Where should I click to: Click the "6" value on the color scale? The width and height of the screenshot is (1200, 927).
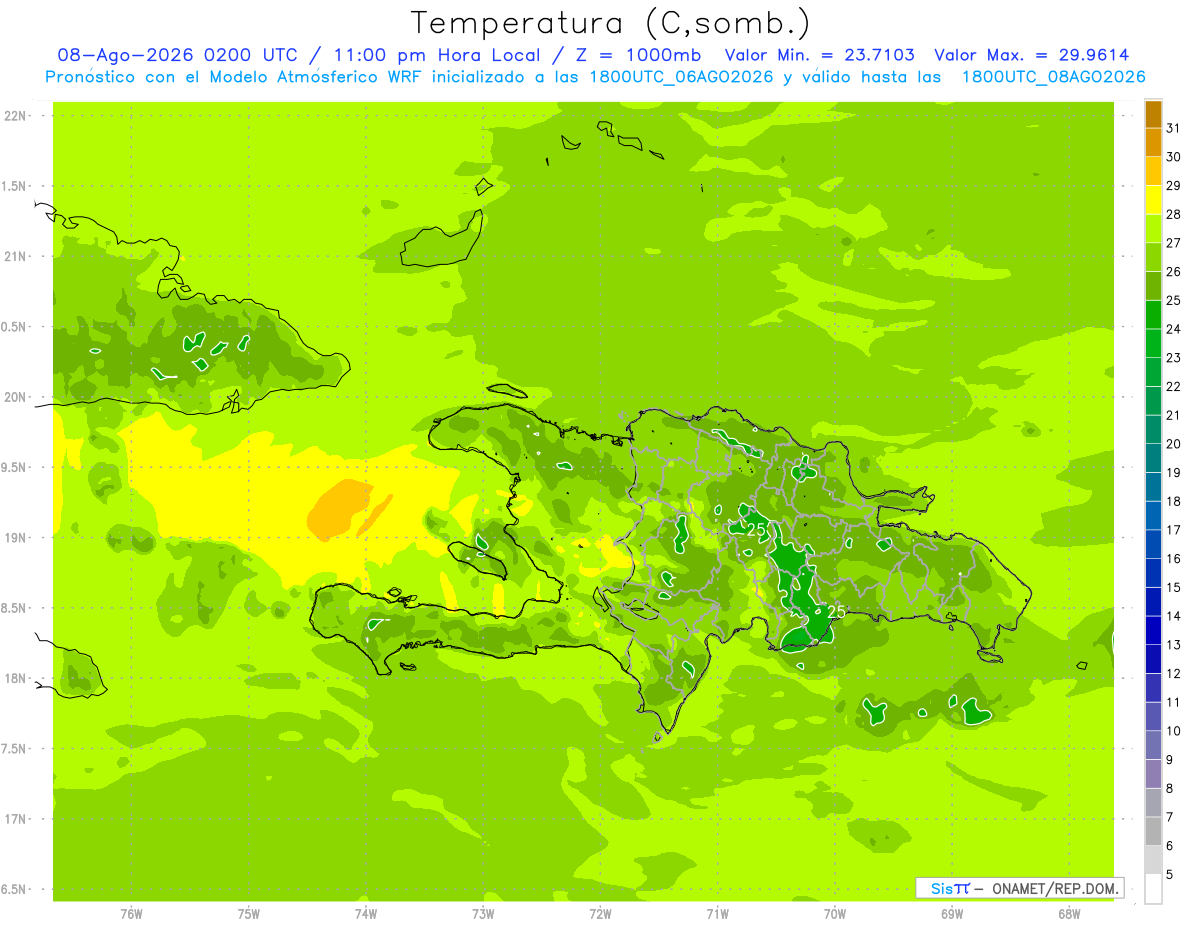(1169, 846)
